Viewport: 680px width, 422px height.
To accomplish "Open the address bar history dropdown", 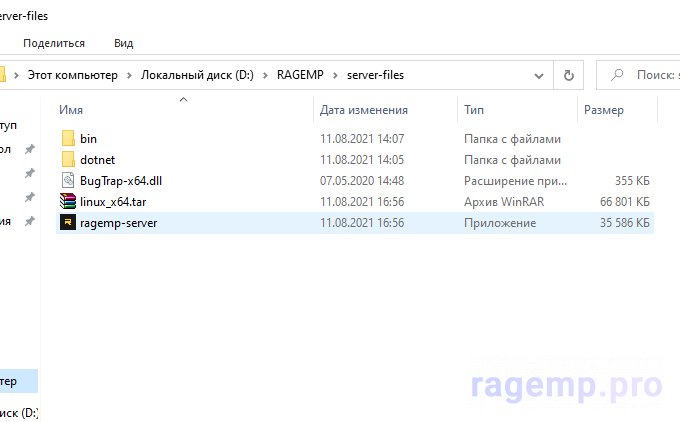I will point(539,76).
